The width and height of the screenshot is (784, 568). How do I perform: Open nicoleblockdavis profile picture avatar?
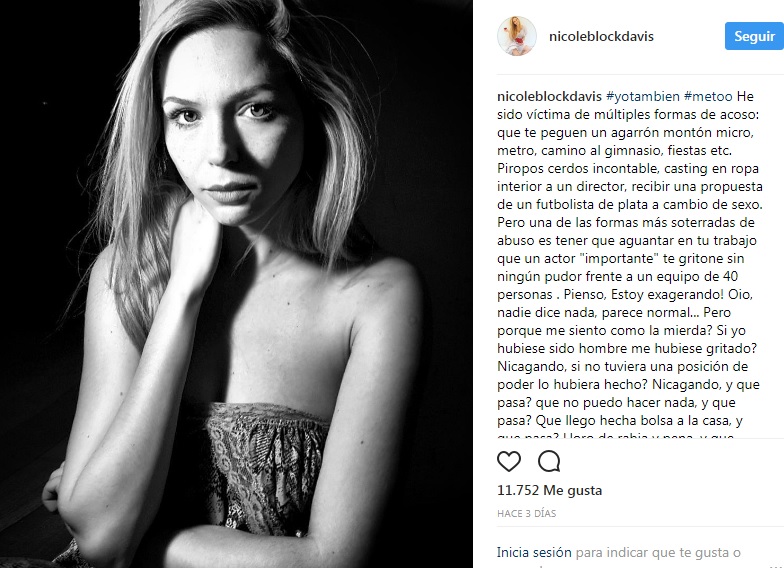click(x=516, y=36)
